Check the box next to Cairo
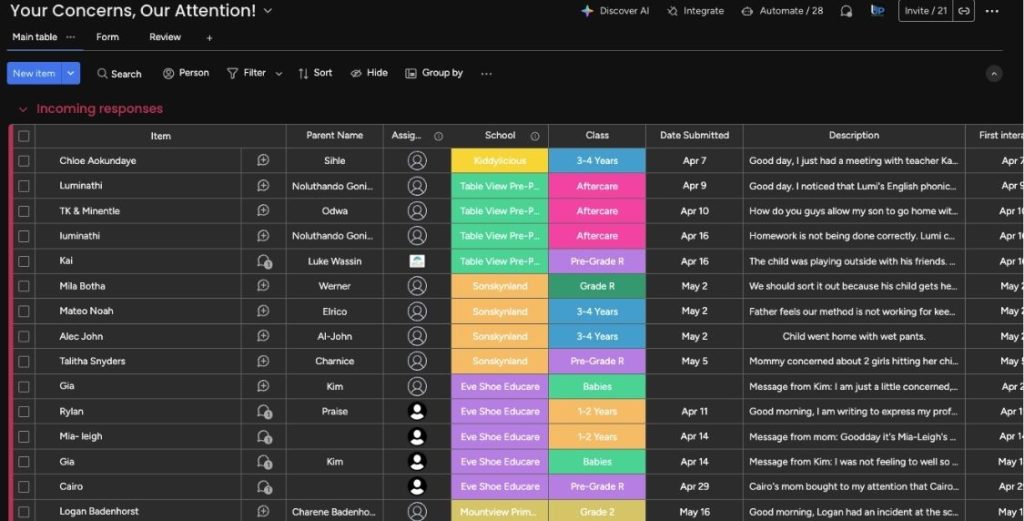The height and width of the screenshot is (521, 1024). pos(24,486)
